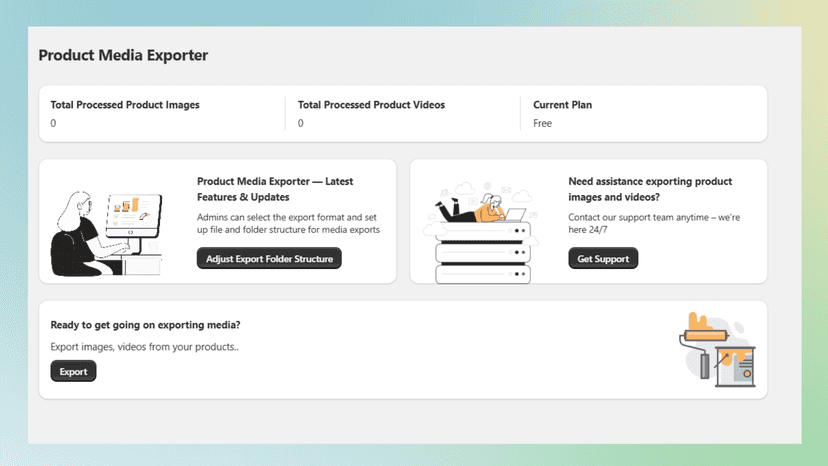Click the paint roller illustration

coord(703,343)
